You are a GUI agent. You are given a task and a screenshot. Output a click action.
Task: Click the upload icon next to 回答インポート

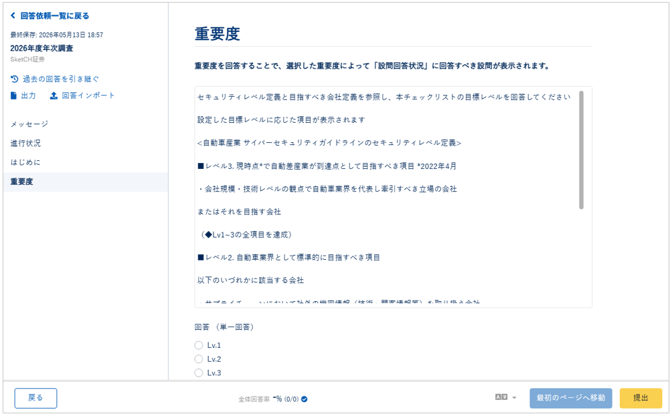53,96
